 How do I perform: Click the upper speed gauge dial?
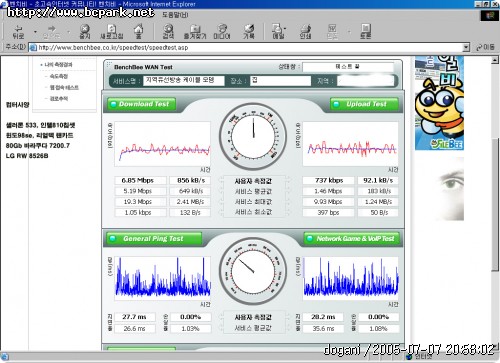click(253, 137)
